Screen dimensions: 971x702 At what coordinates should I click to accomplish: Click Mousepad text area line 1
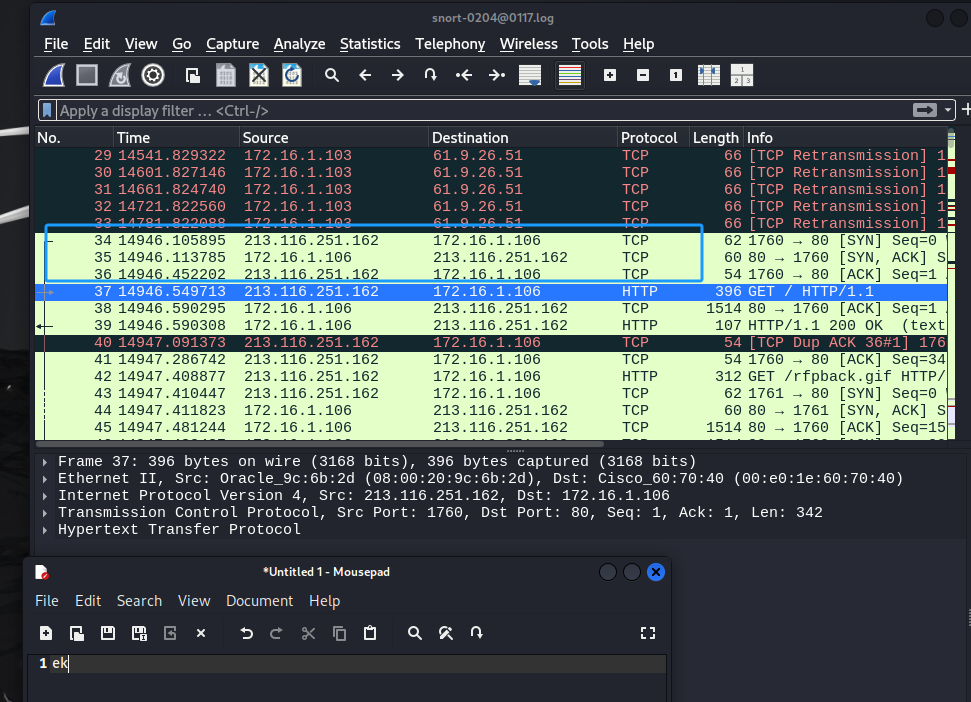[x=358, y=664]
